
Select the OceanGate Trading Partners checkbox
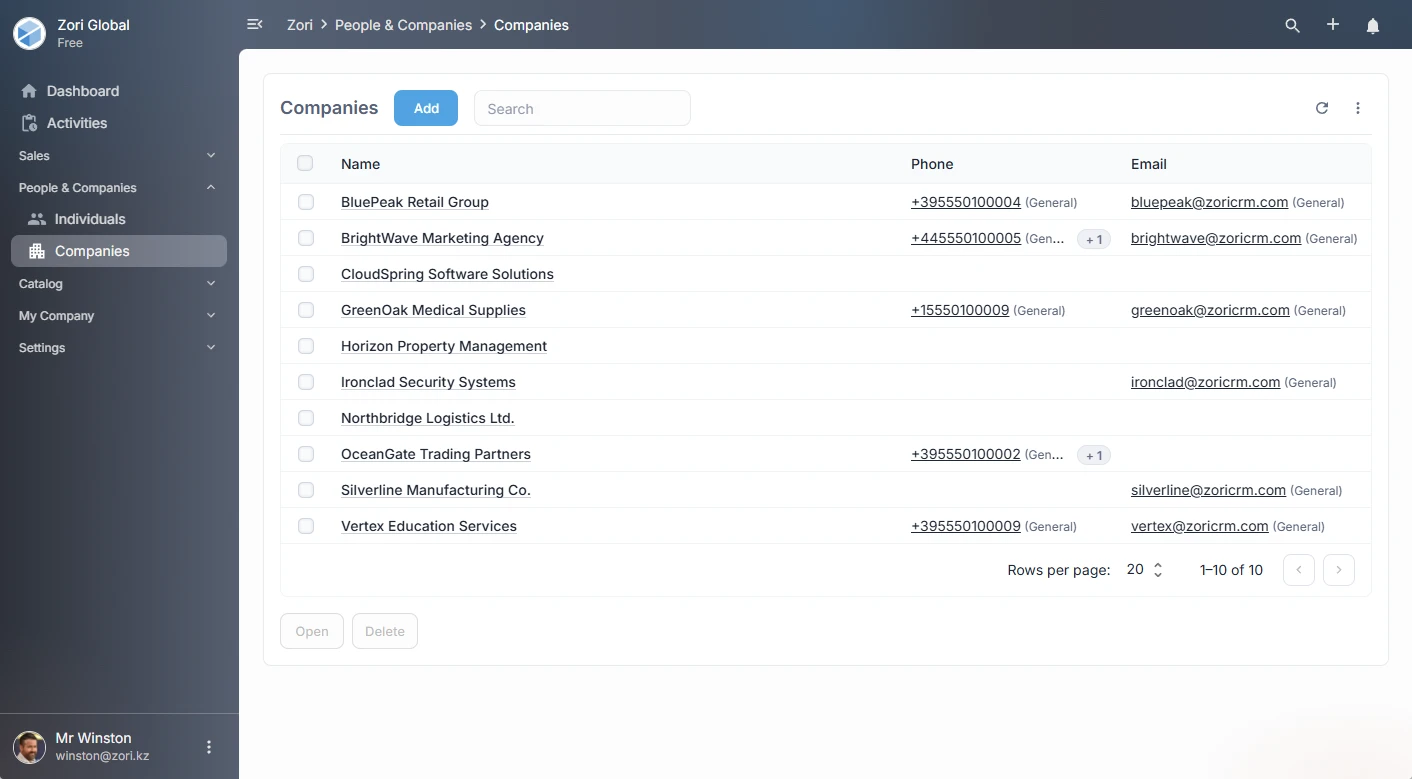pyautogui.click(x=306, y=454)
